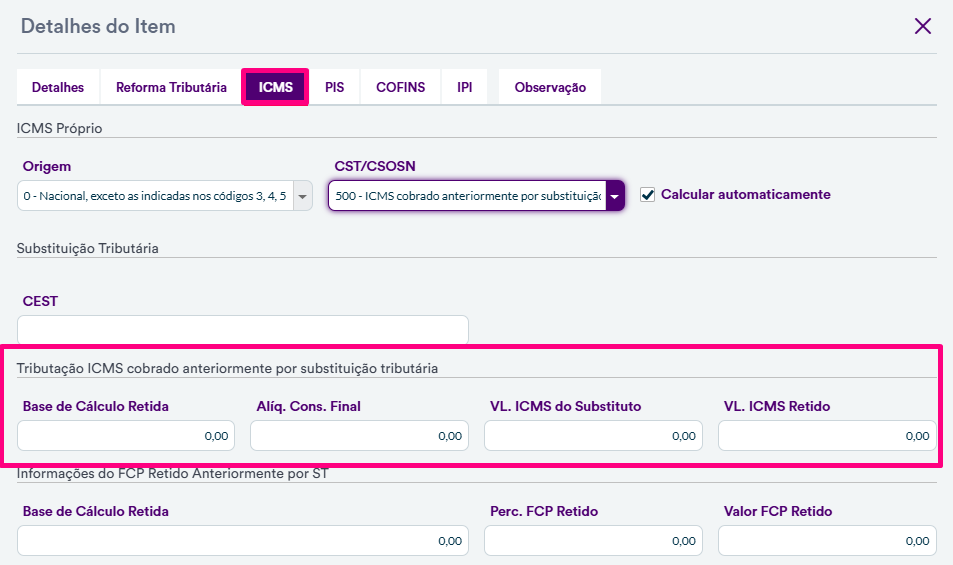Select the ICMS tab
Viewport: 953px width, 565px height.
point(275,88)
